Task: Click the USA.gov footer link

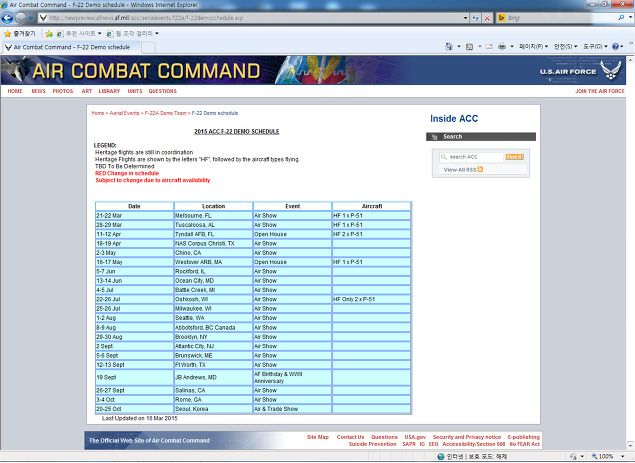Action: tap(415, 437)
